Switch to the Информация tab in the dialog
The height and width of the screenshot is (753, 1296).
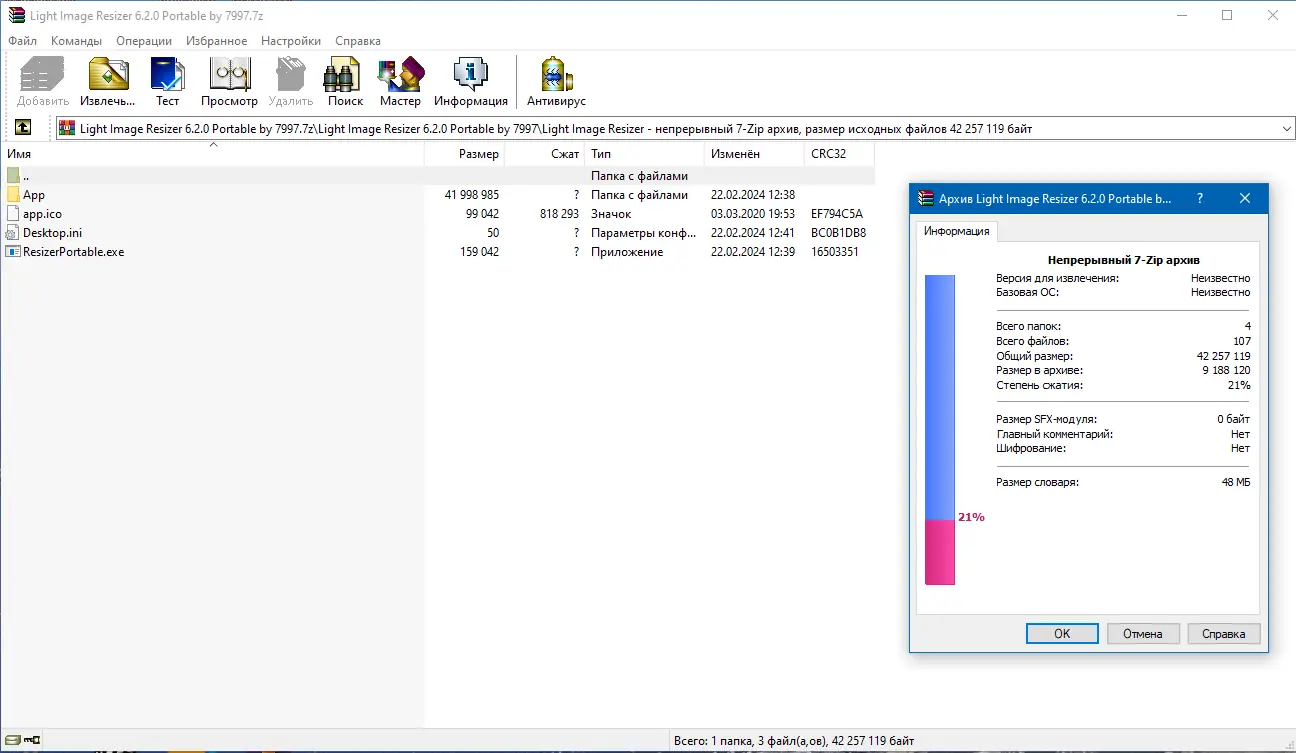point(957,231)
